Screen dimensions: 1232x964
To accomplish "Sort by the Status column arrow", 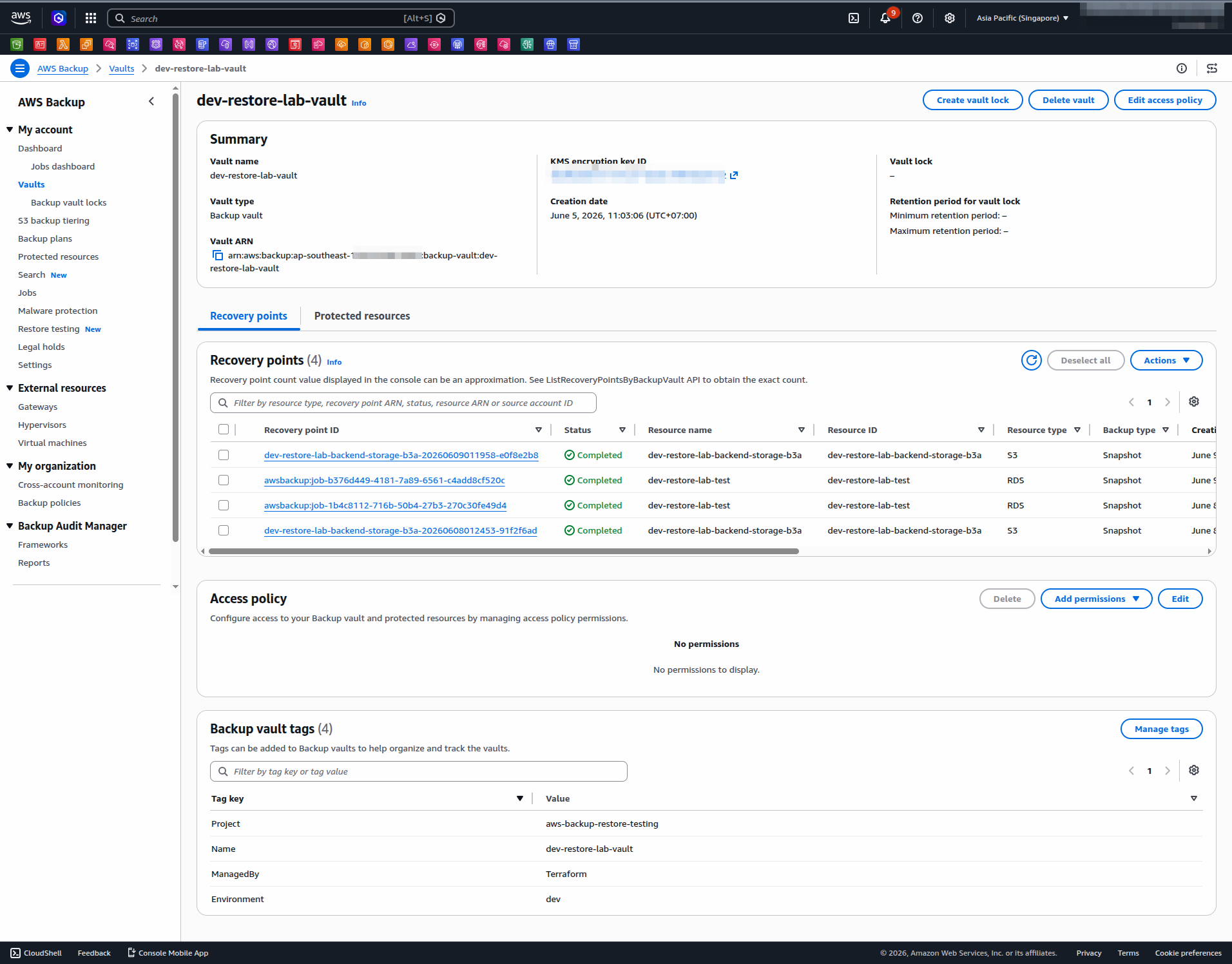I will [622, 430].
